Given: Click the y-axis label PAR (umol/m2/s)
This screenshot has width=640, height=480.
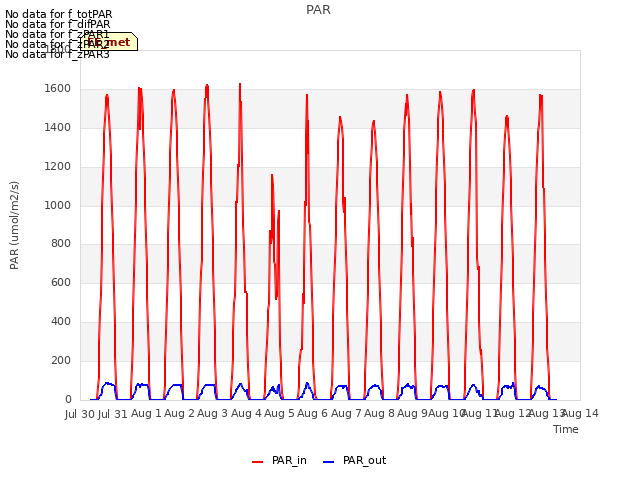Looking at the screenshot, I should point(14,225).
